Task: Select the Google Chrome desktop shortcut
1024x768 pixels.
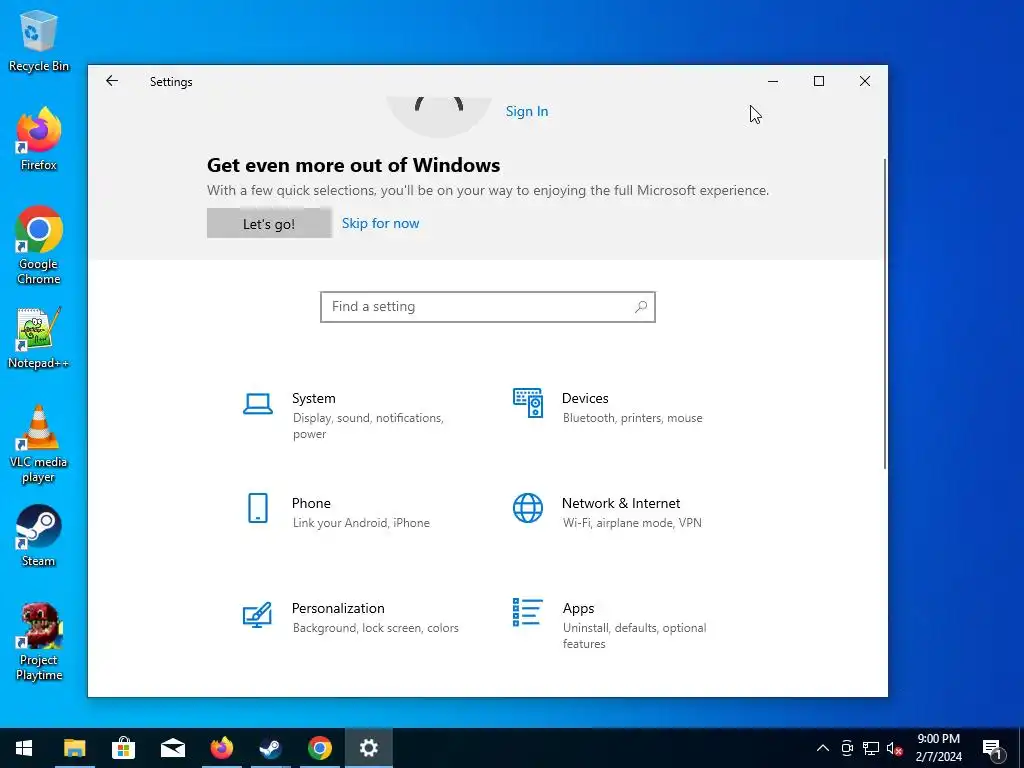Action: point(39,245)
